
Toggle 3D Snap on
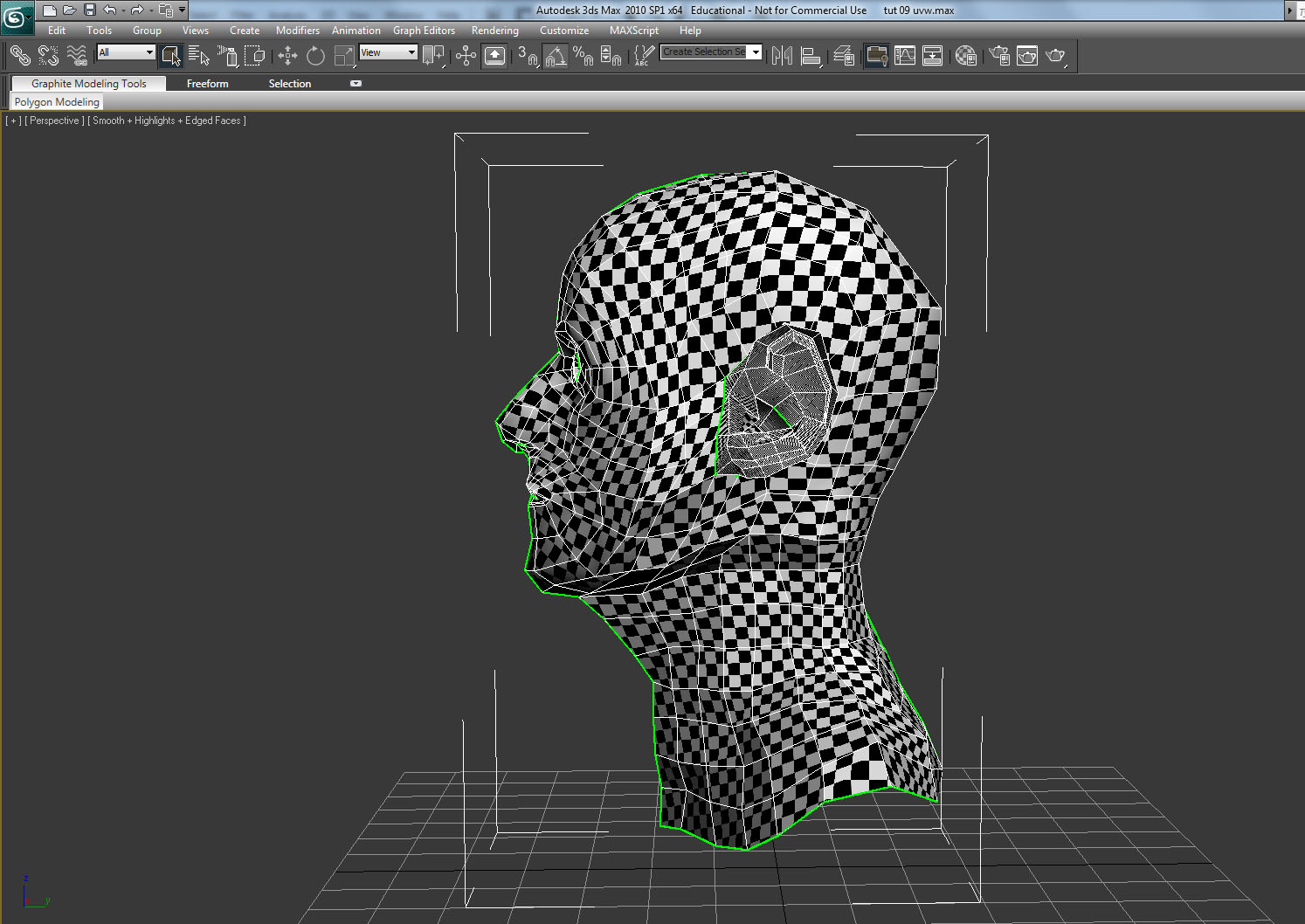529,55
